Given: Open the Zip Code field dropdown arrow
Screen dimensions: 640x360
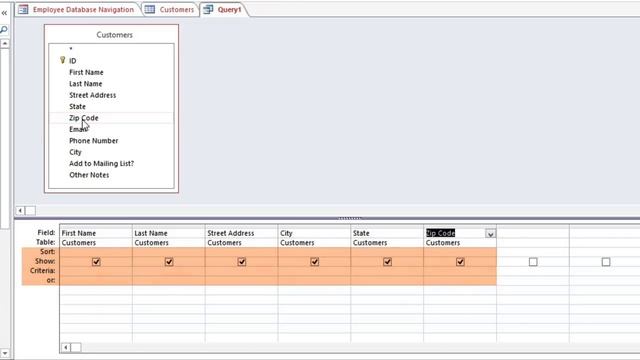Looking at the screenshot, I should [490, 234].
